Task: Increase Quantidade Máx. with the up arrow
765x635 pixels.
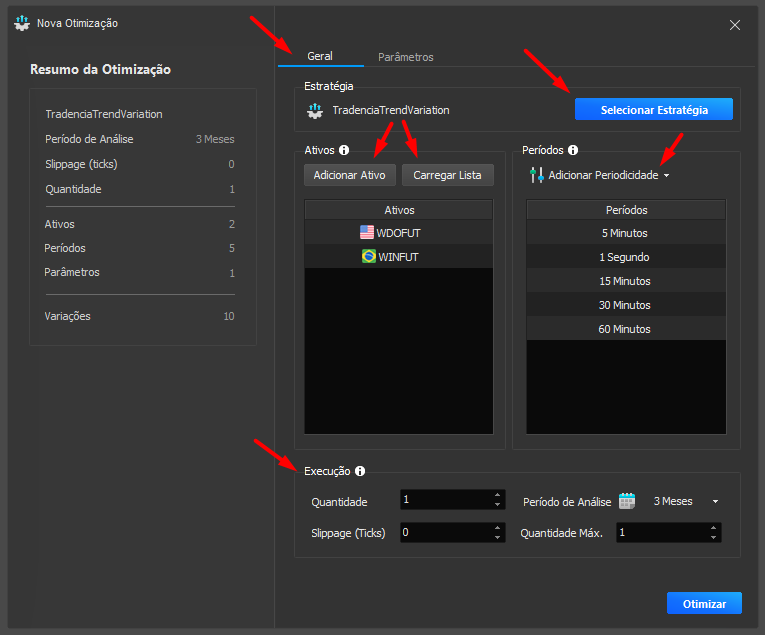Action: 713,528
